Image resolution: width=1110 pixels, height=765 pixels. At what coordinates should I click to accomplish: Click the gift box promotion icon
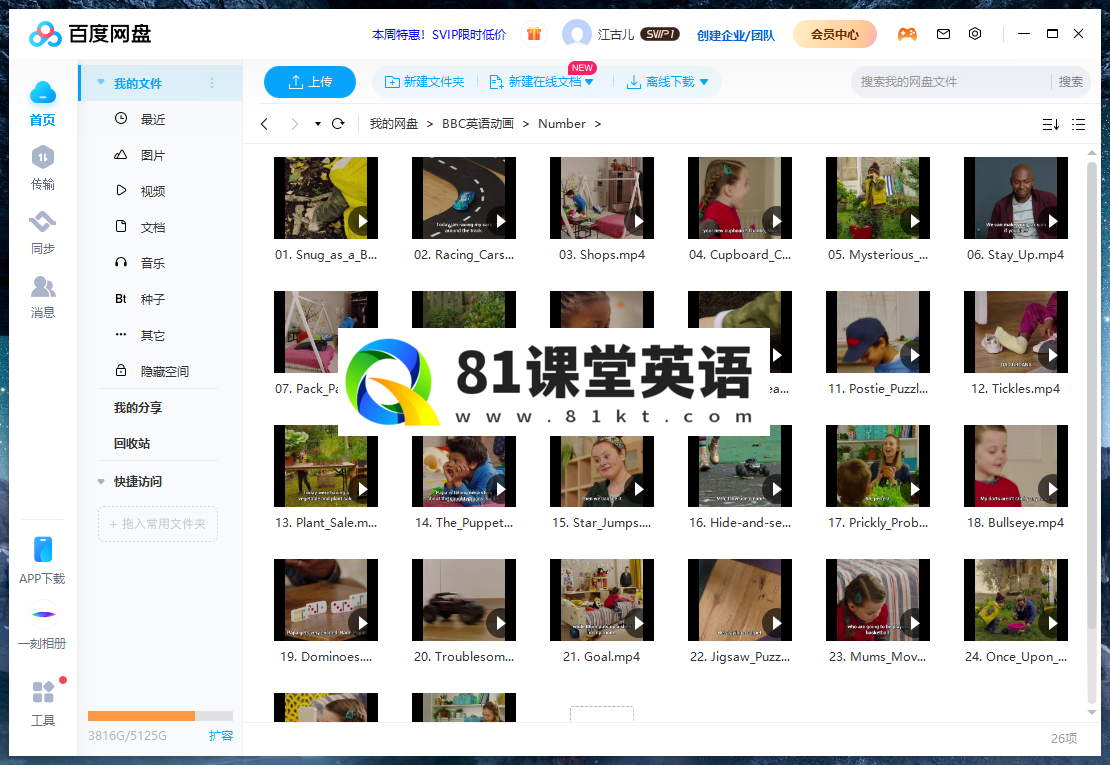(x=534, y=34)
